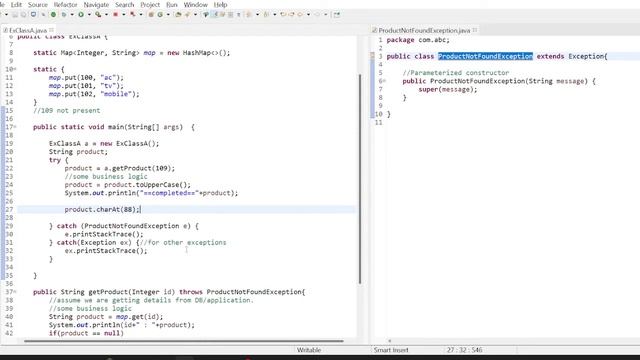Click 'super(message);' in the constructor
Screen dimensions: 640x360
tap(447, 89)
